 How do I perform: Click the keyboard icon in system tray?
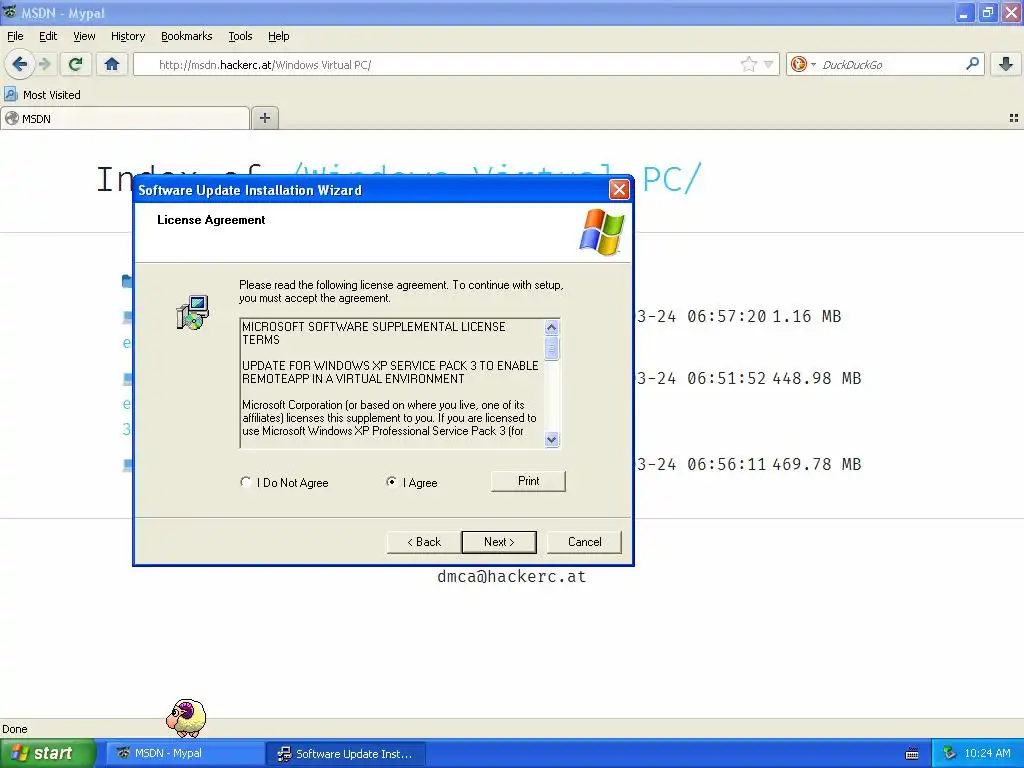pos(912,754)
